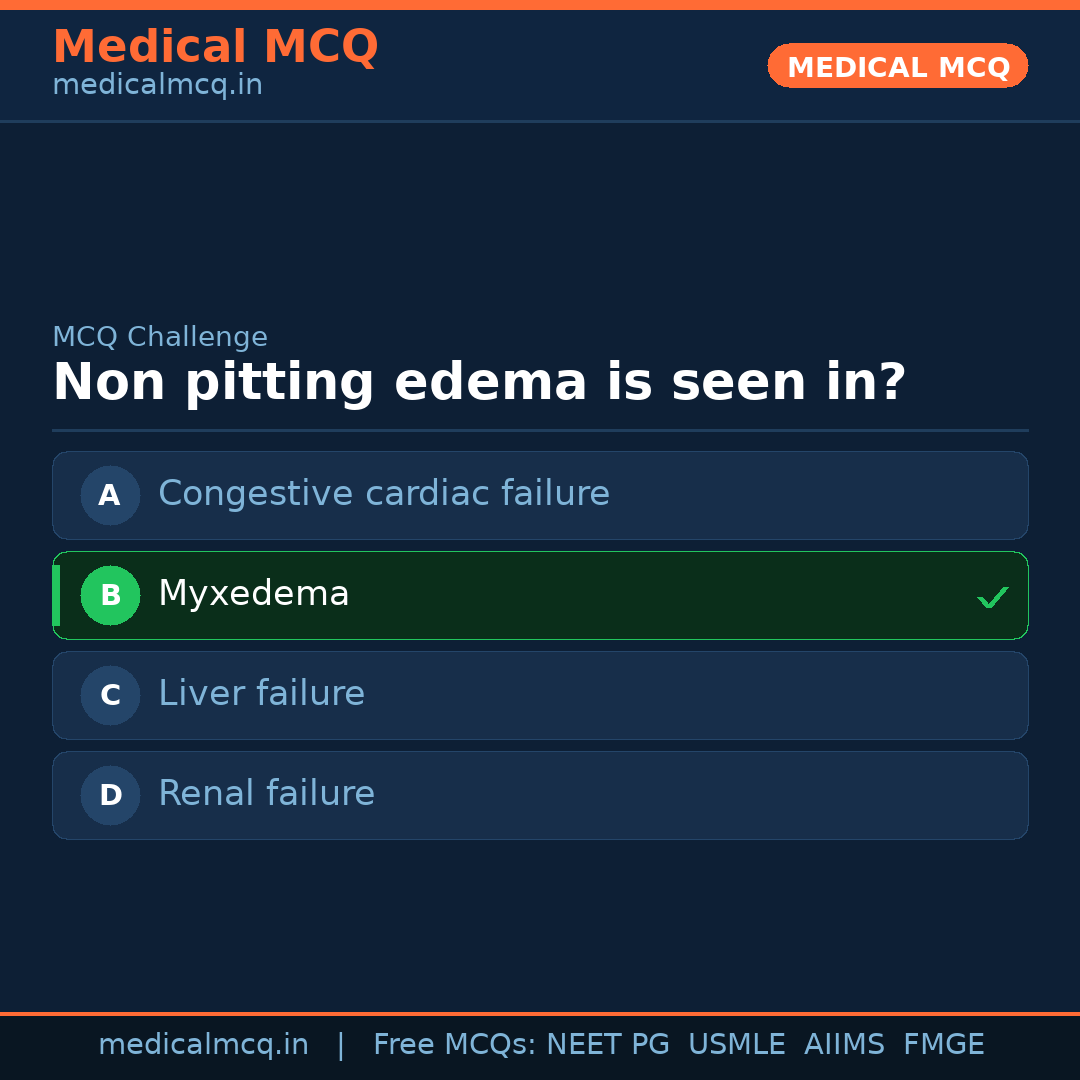Click the Medical MCQ orange title

click(x=215, y=47)
